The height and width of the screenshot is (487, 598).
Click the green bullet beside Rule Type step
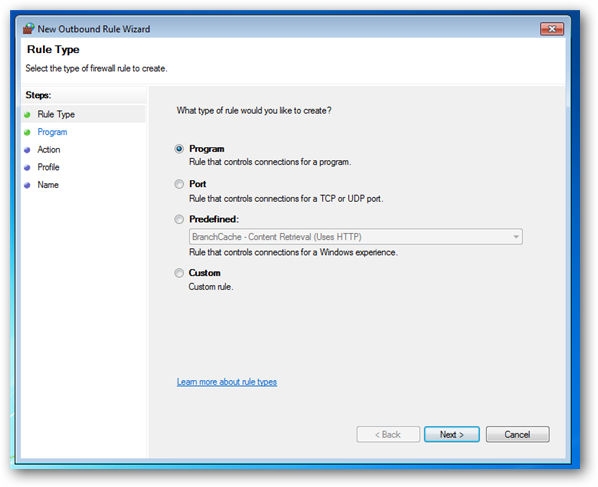click(x=27, y=115)
